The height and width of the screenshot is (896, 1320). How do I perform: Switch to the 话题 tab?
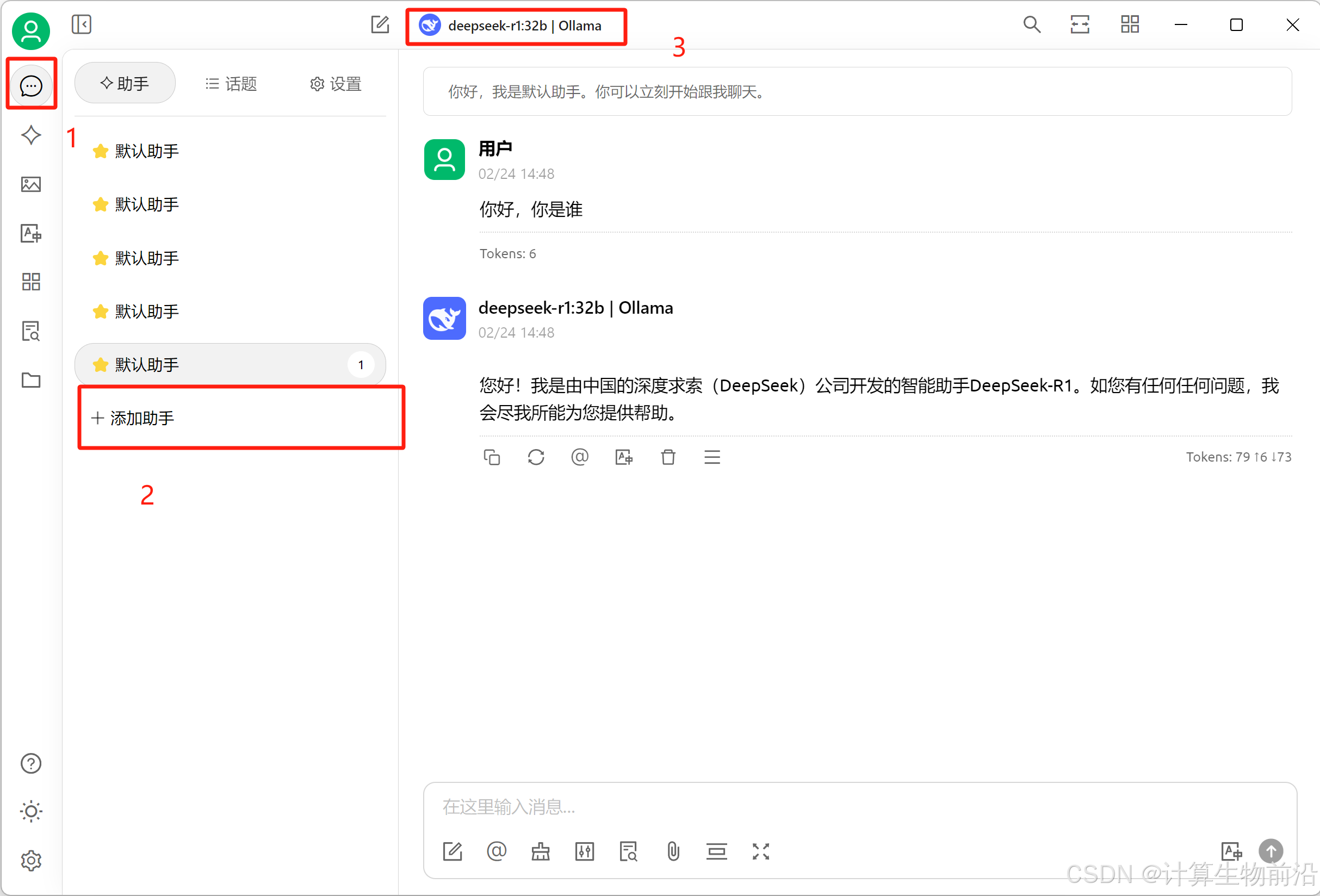(231, 84)
